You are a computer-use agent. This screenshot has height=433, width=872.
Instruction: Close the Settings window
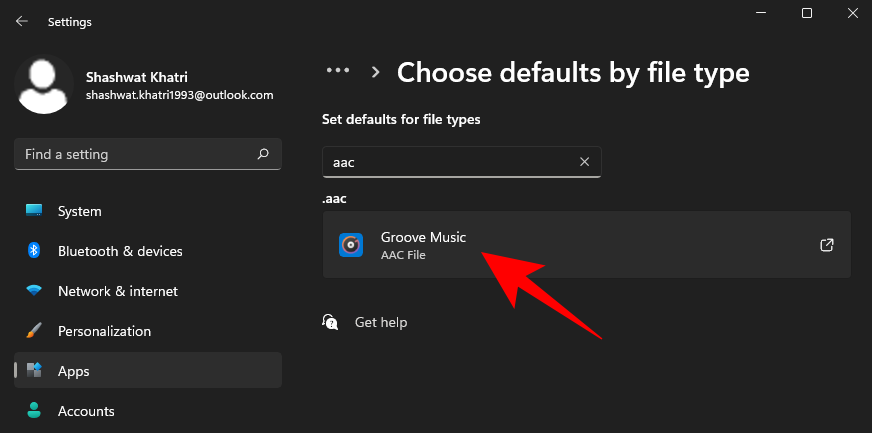[852, 13]
